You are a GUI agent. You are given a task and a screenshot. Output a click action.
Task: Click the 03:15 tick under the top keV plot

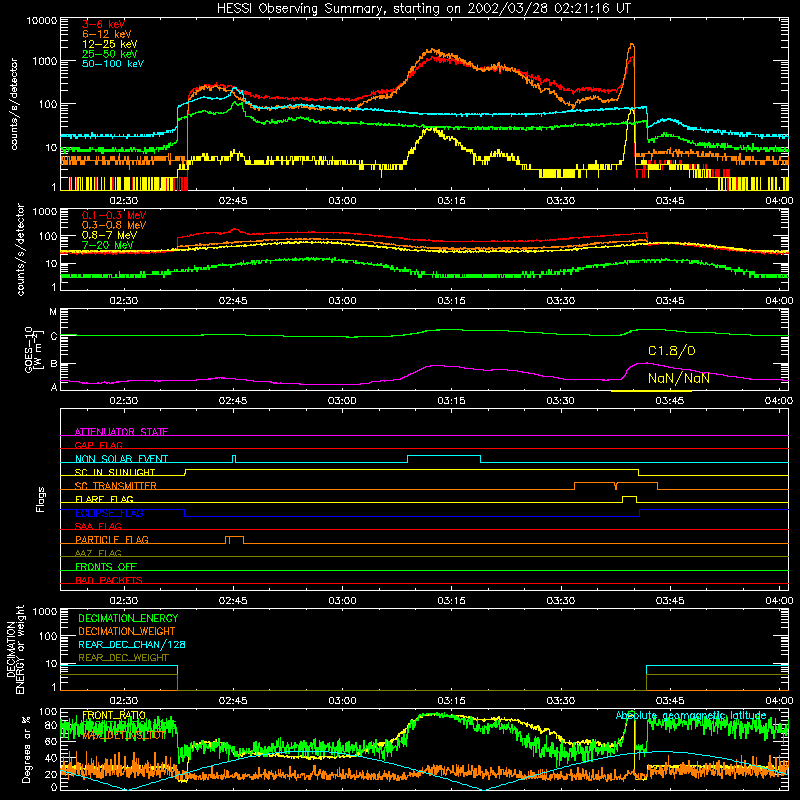click(451, 201)
